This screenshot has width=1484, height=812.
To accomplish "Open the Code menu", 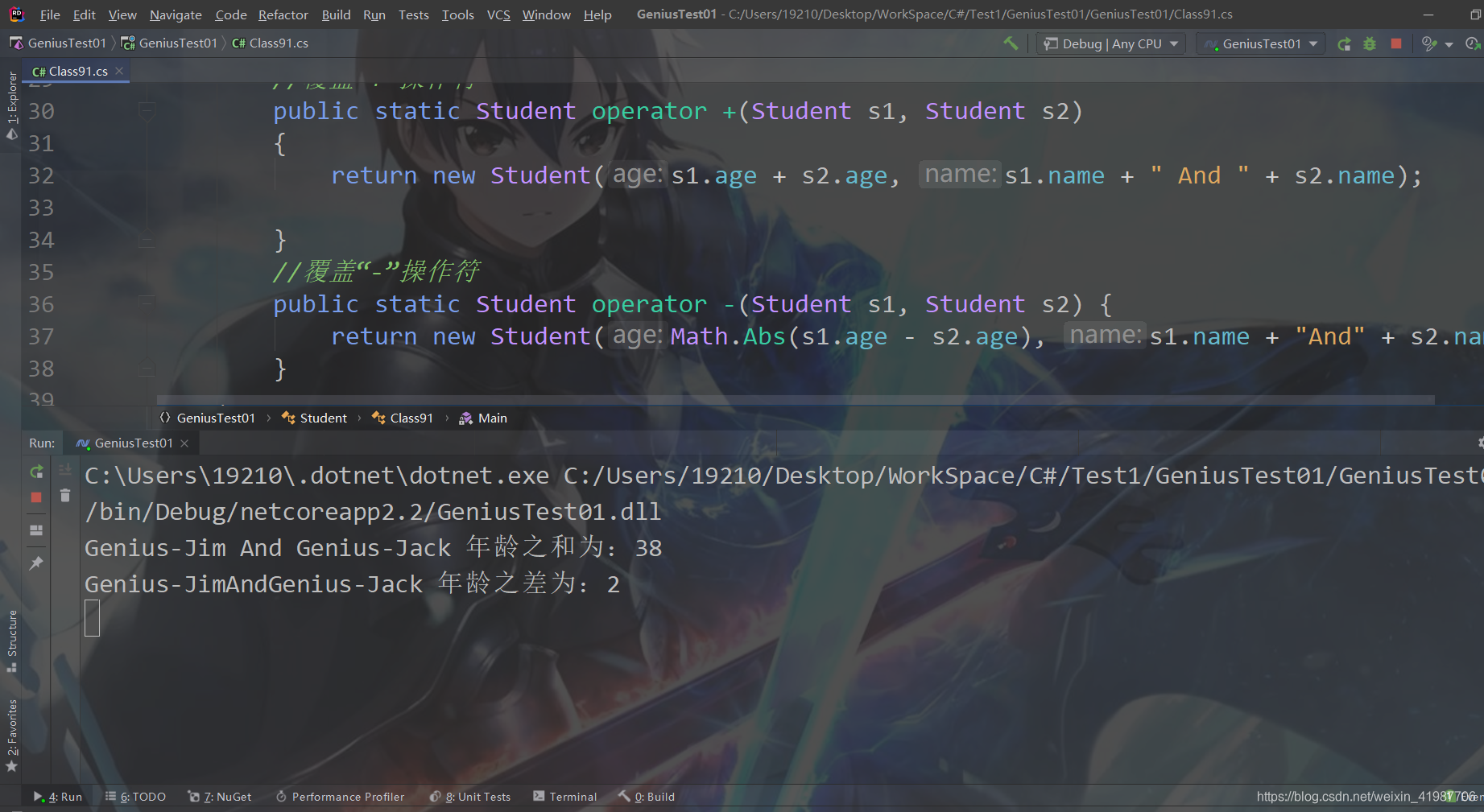I will 231,14.
